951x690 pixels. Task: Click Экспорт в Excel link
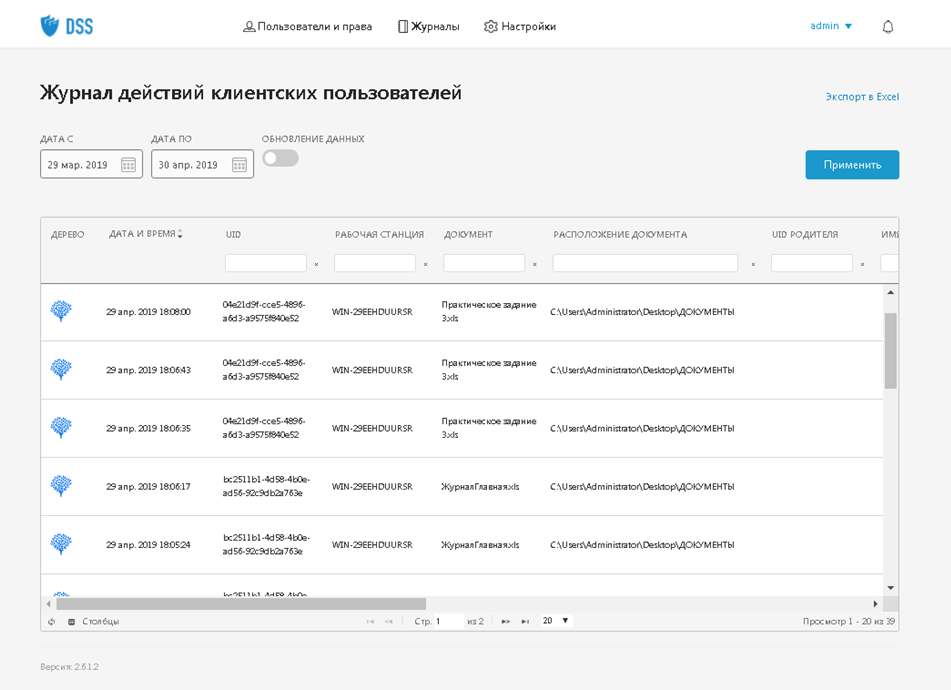click(862, 96)
